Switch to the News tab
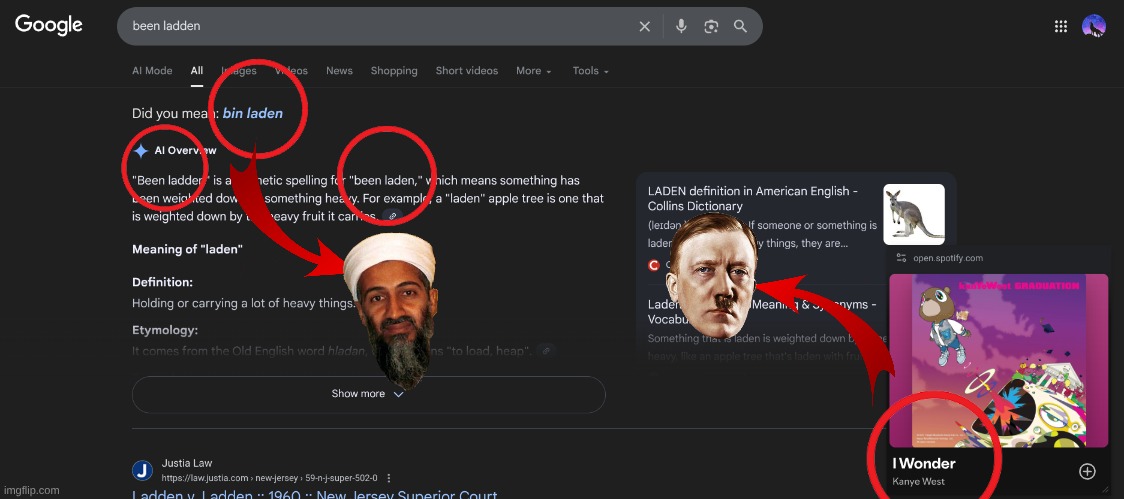1124x499 pixels. tap(339, 71)
